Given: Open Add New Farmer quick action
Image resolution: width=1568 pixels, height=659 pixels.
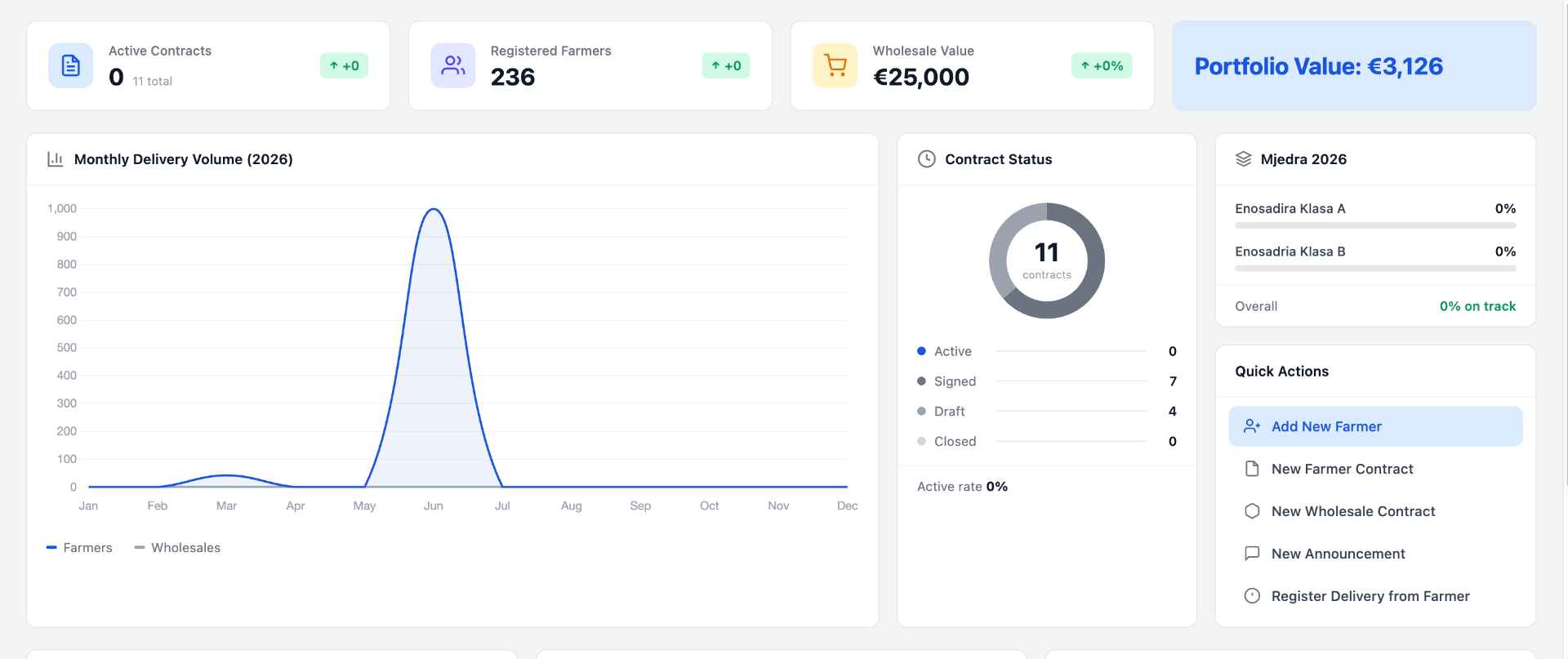Looking at the screenshot, I should click(x=1375, y=426).
